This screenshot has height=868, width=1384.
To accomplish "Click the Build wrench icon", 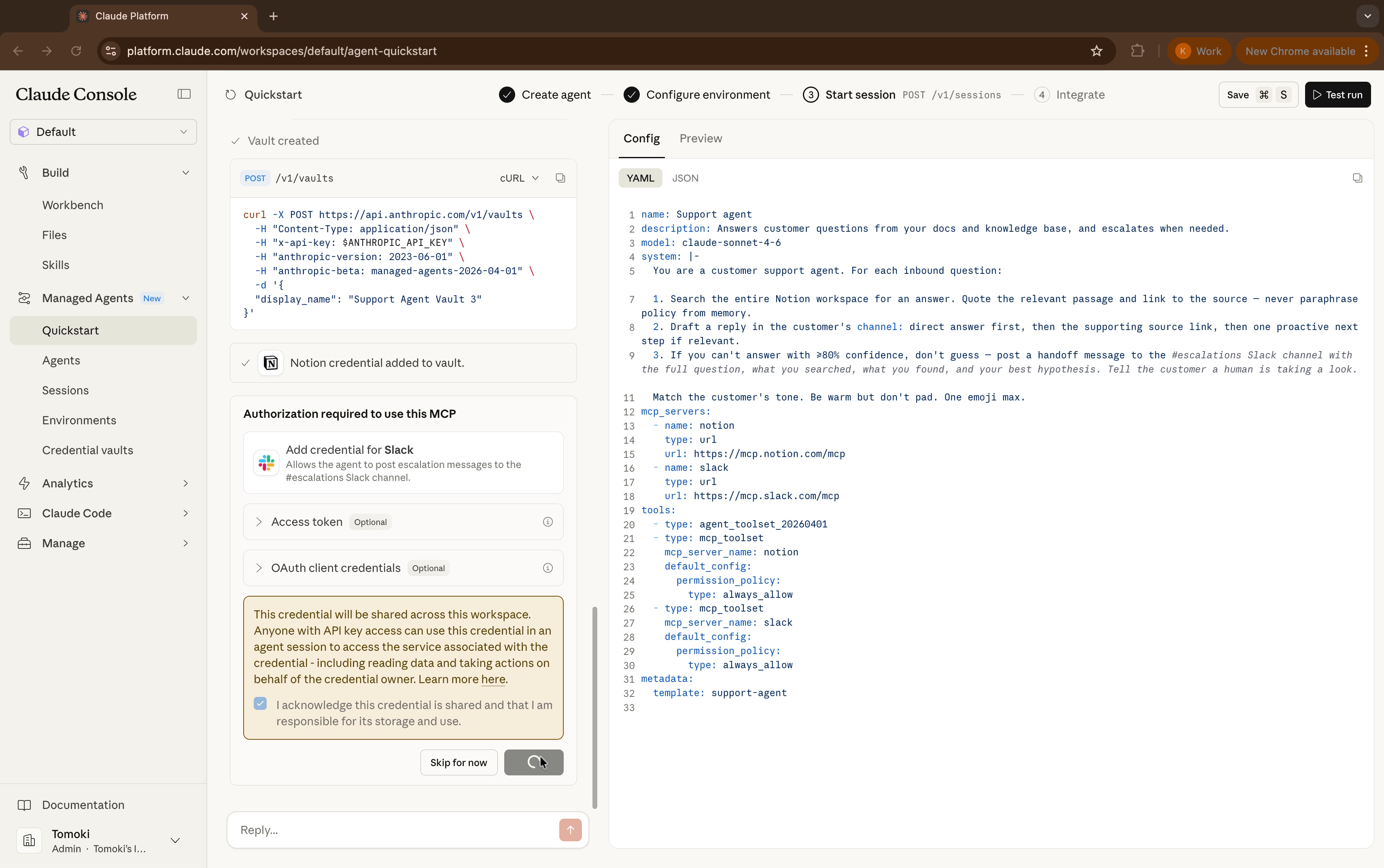I will (x=24, y=173).
